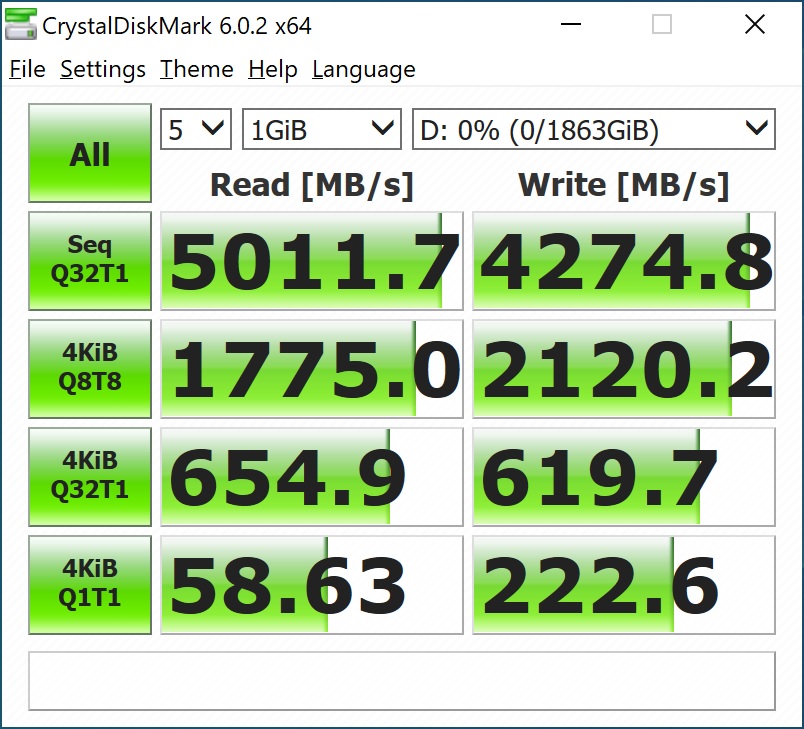The image size is (804, 729).
Task: Open the Help menu
Action: pyautogui.click(x=273, y=69)
